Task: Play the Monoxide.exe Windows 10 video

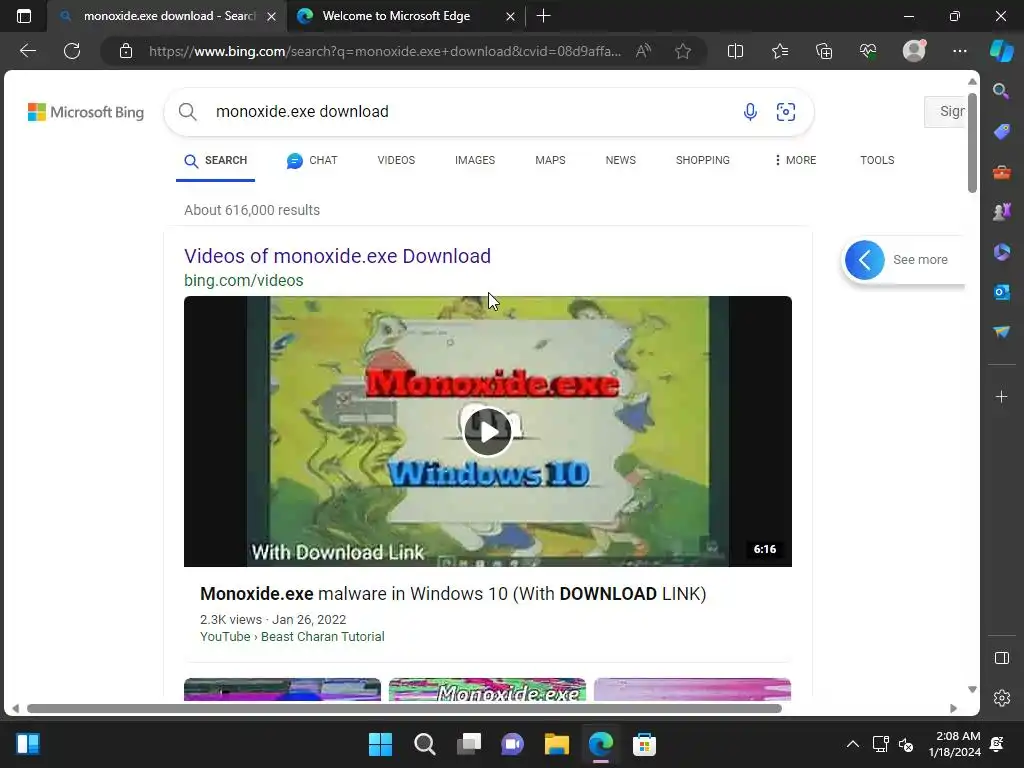Action: pyautogui.click(x=487, y=431)
